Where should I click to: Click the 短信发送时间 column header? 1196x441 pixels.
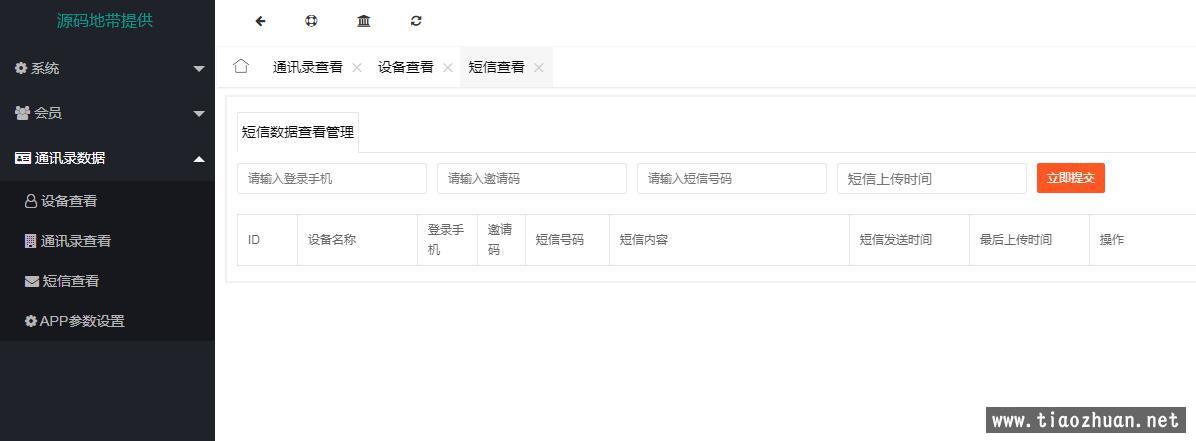[909, 240]
